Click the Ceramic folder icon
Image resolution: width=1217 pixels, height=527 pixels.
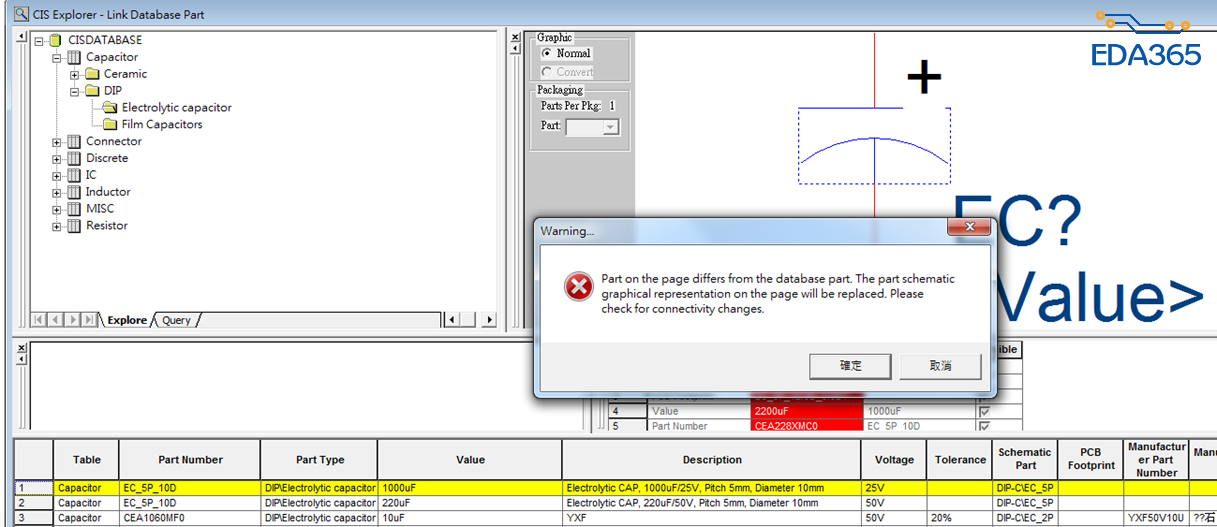pos(92,74)
